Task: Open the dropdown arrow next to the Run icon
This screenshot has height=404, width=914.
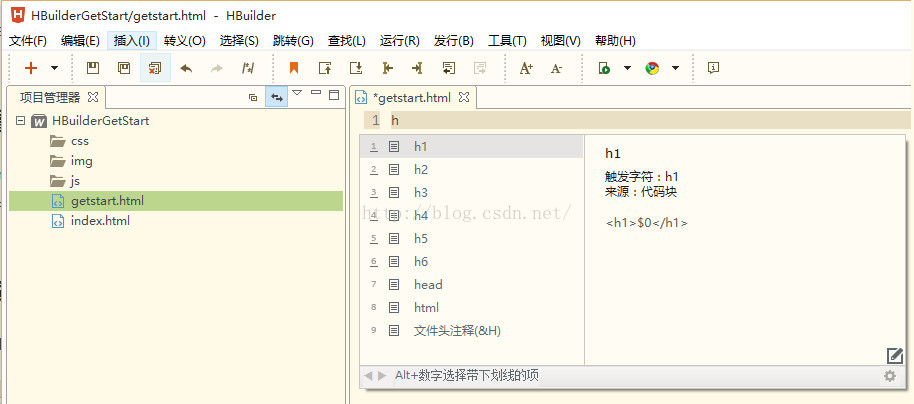Action: pyautogui.click(x=627, y=68)
